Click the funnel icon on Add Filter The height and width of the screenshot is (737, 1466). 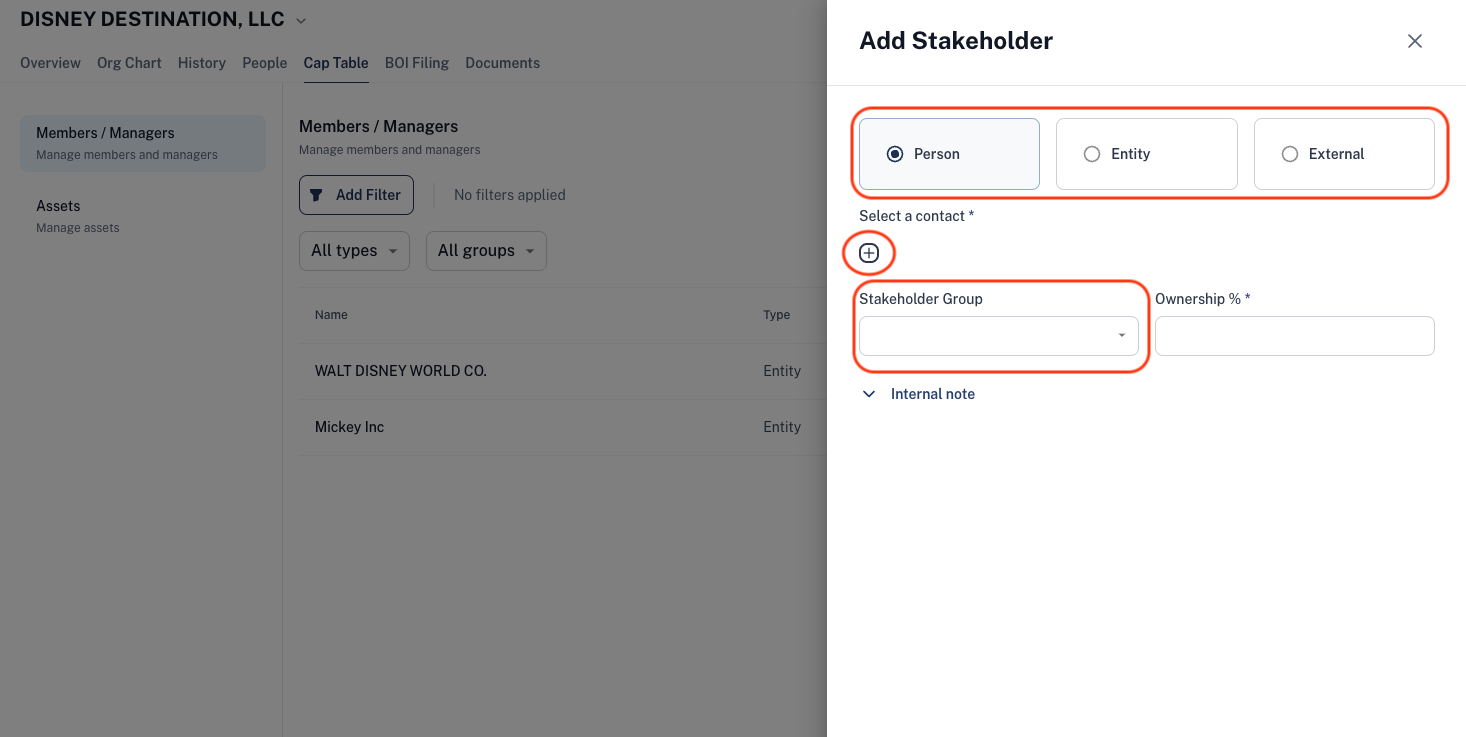point(316,195)
